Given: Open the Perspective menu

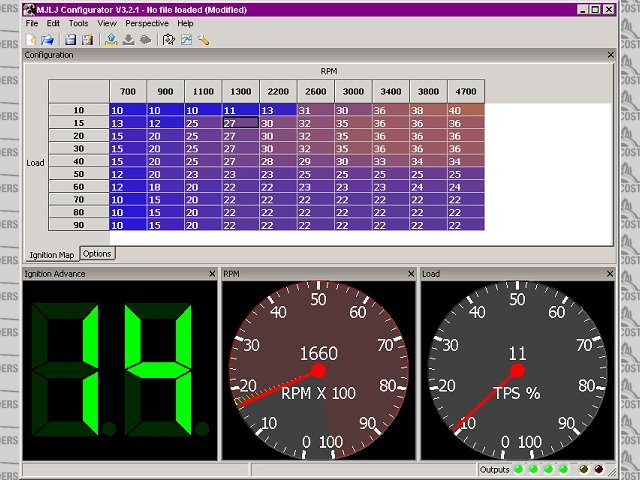Looking at the screenshot, I should click(146, 22).
